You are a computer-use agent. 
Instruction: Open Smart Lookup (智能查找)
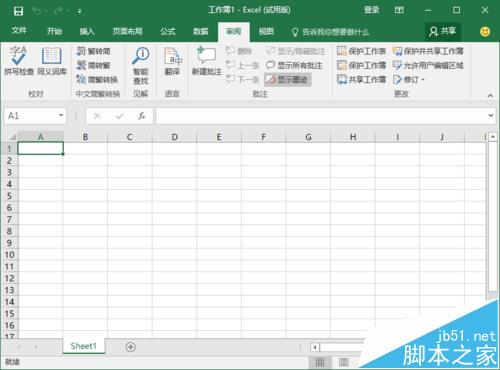tap(141, 66)
